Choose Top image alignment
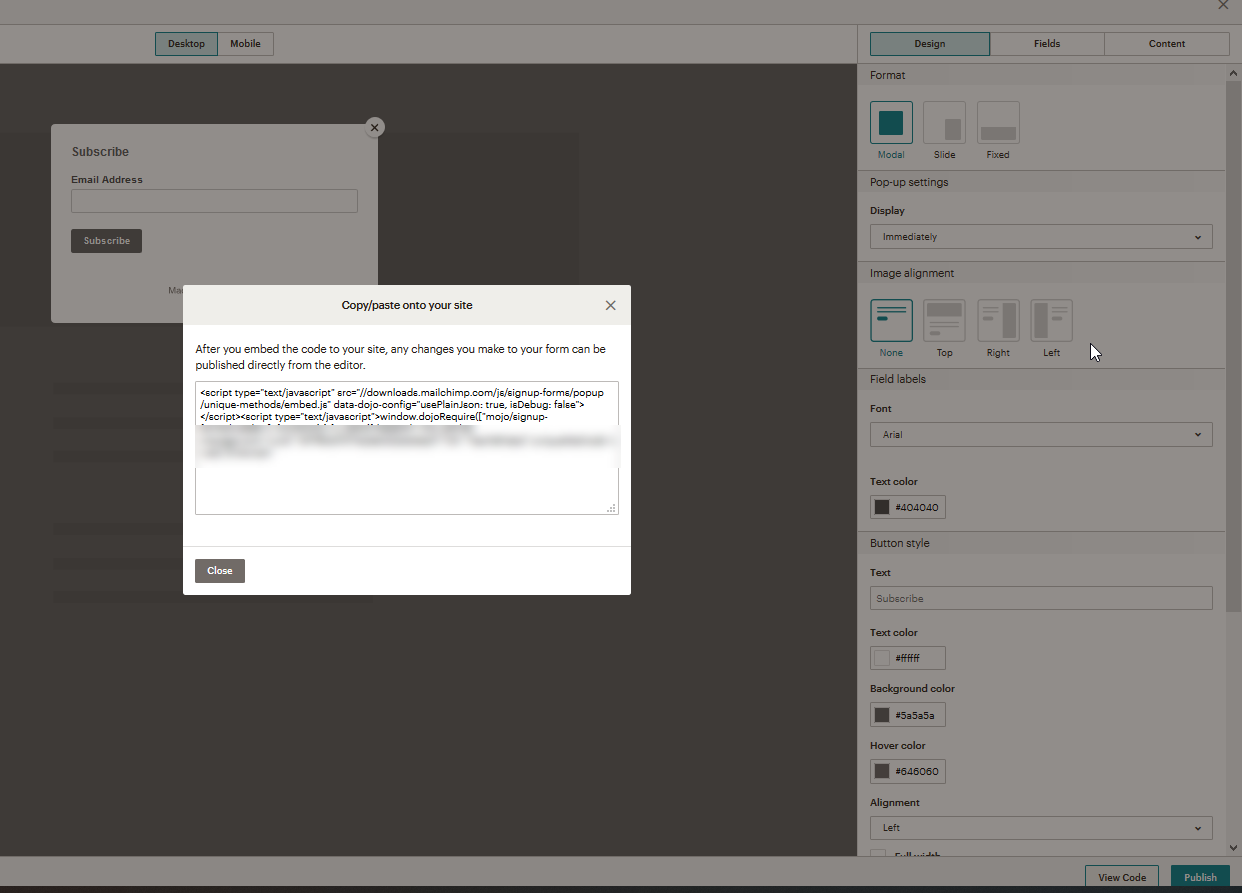 pyautogui.click(x=945, y=320)
